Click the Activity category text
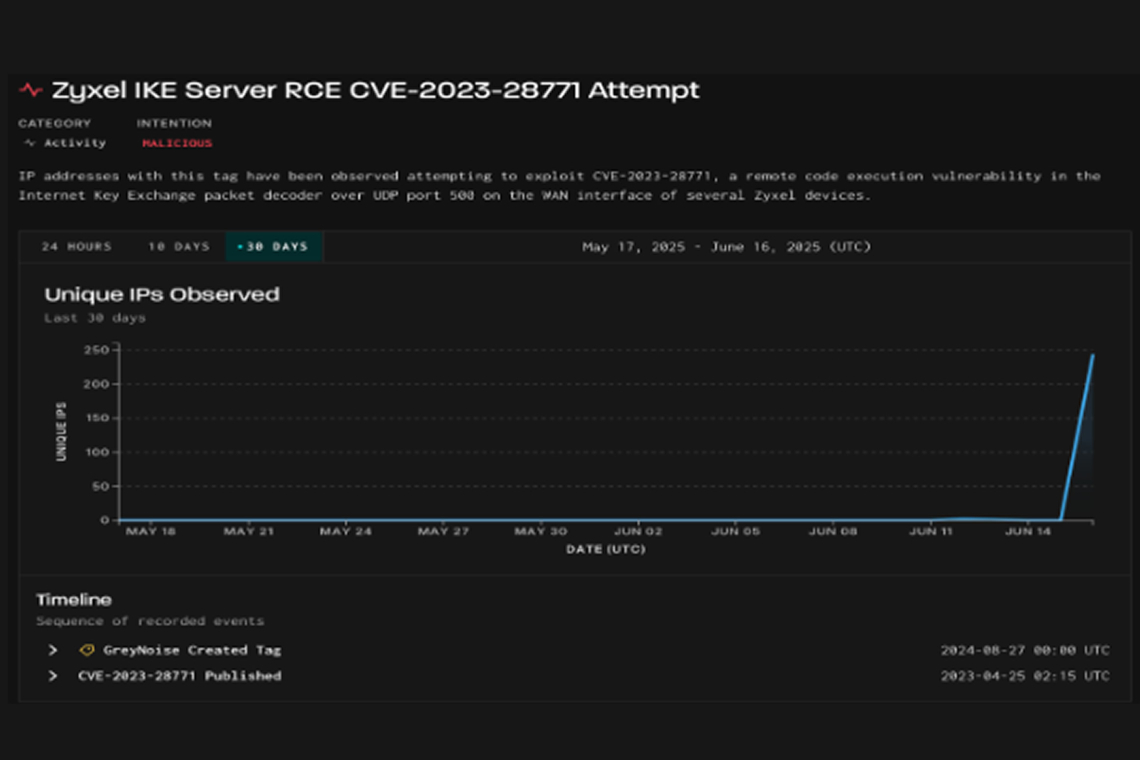Viewport: 1140px width, 760px height. coord(75,143)
